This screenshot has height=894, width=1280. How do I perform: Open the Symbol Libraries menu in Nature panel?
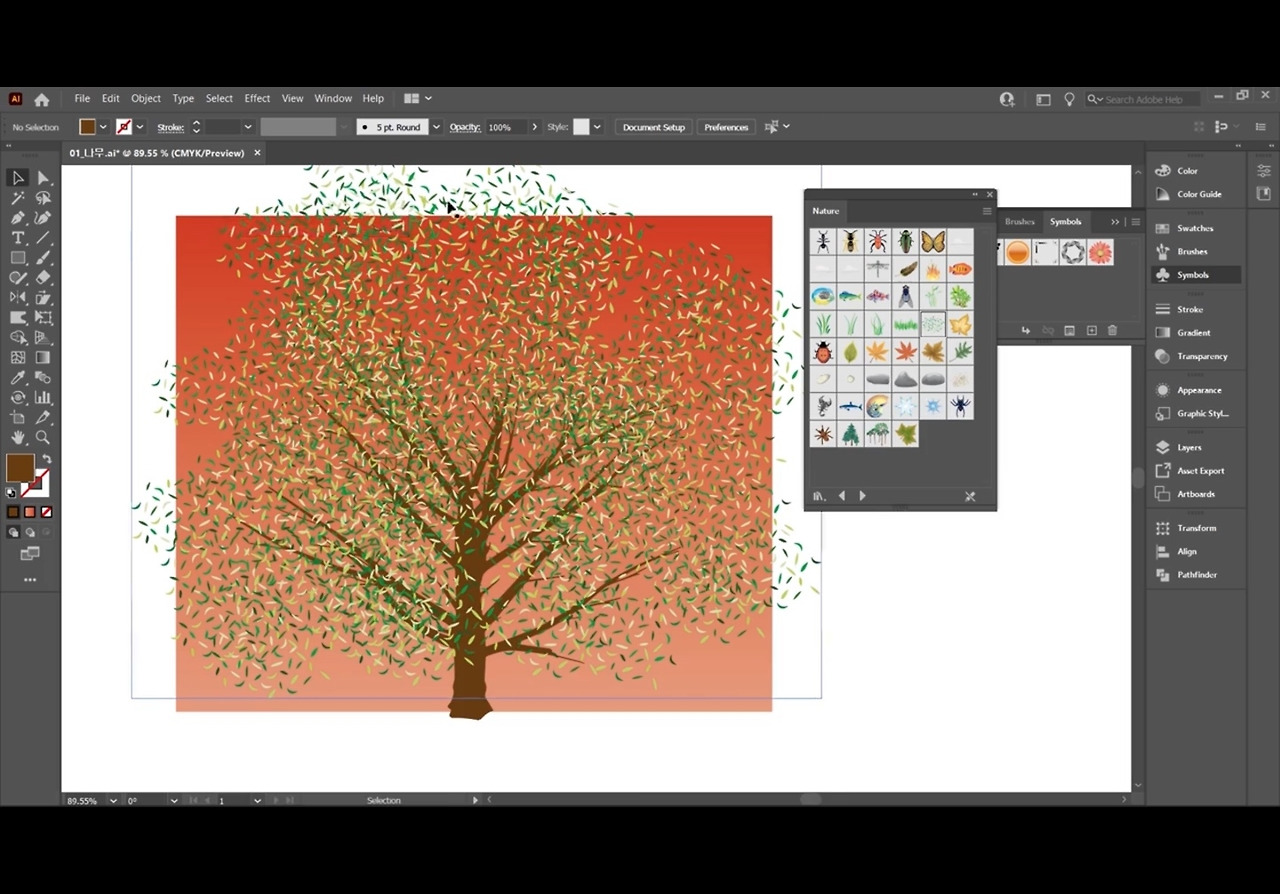[x=819, y=496]
